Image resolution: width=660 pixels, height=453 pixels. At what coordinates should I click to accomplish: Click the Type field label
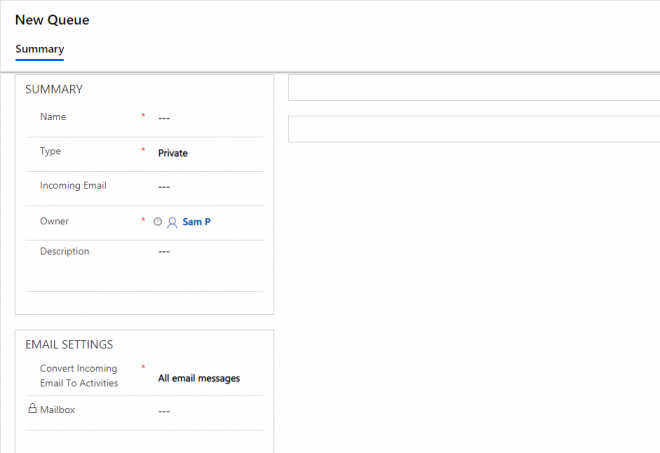pos(50,152)
